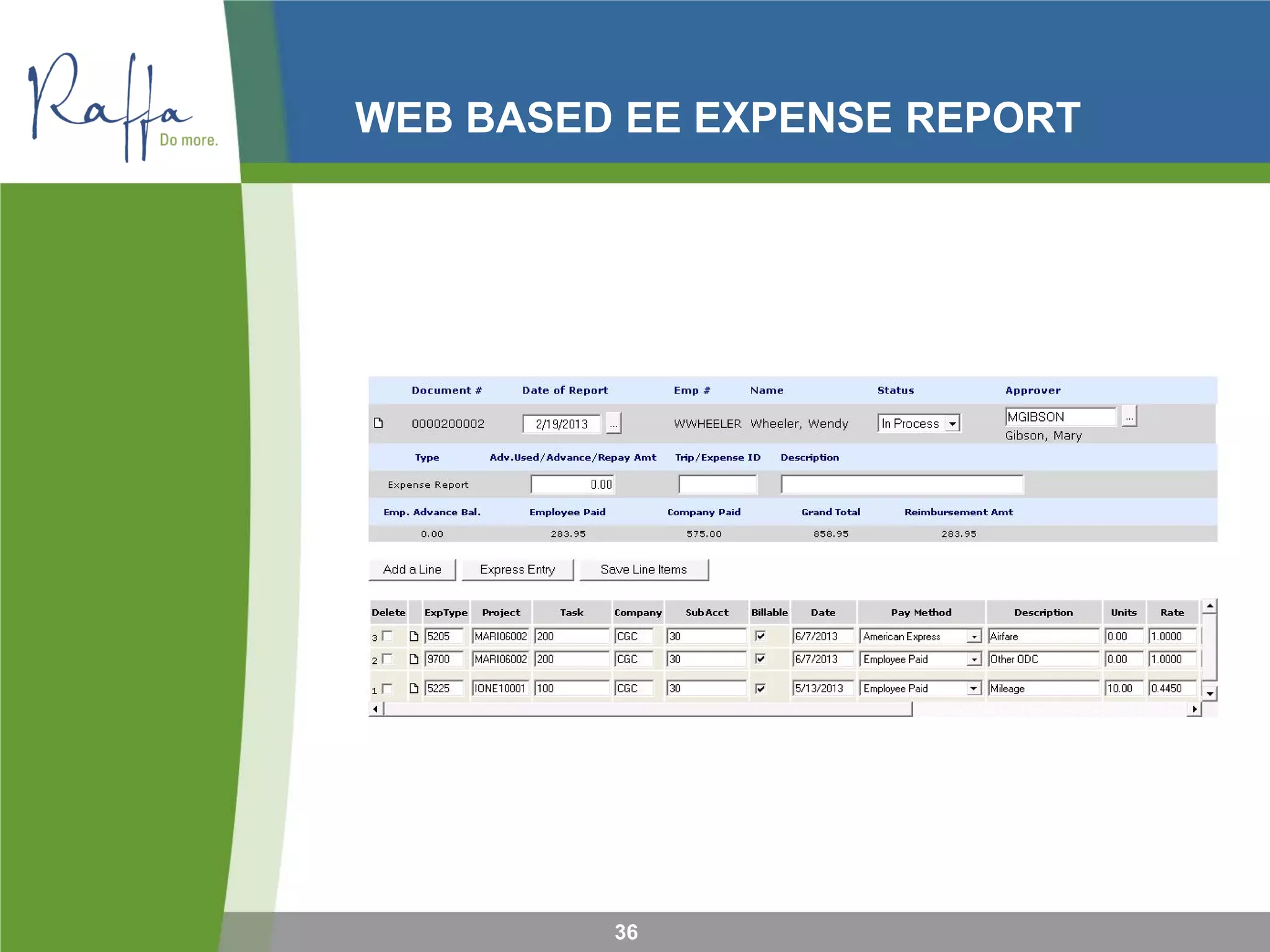Click the ExpType column header
The width and height of the screenshot is (1270, 952).
click(446, 612)
